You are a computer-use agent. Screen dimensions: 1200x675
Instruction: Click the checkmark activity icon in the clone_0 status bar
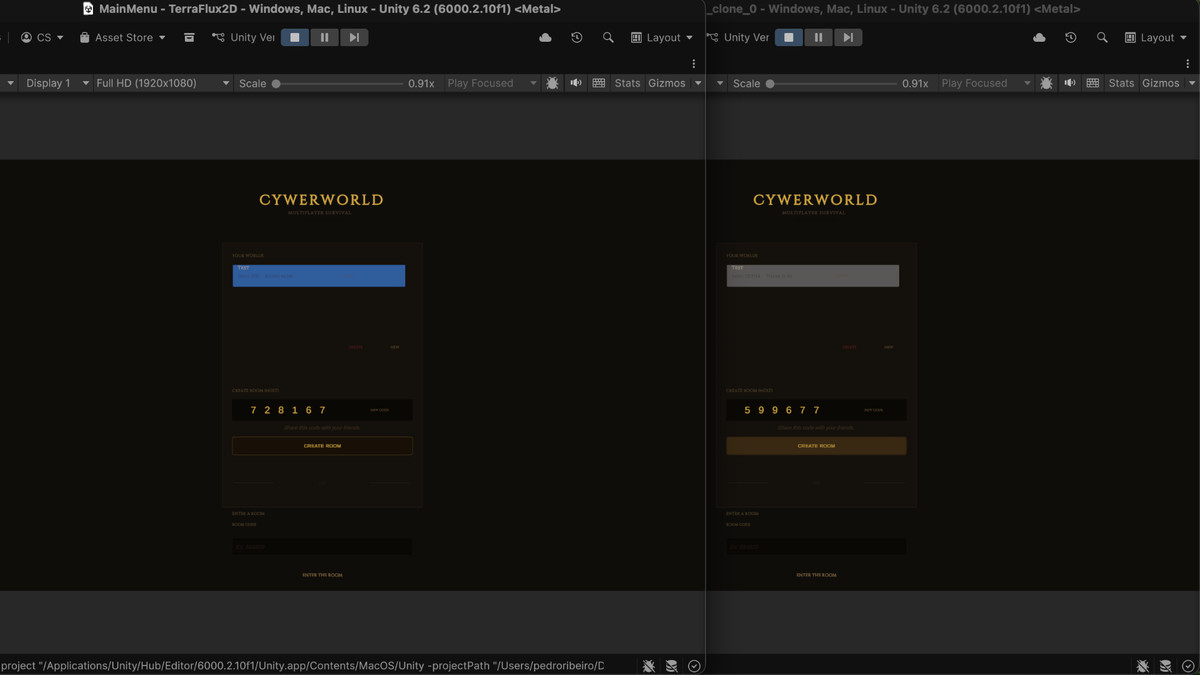1188,666
